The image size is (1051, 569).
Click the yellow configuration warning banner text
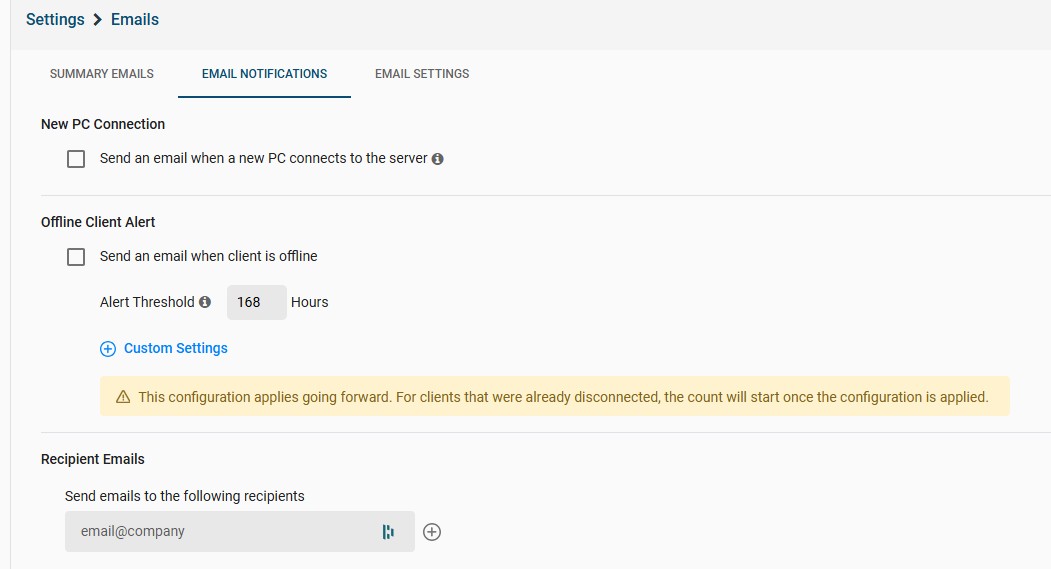click(x=563, y=397)
